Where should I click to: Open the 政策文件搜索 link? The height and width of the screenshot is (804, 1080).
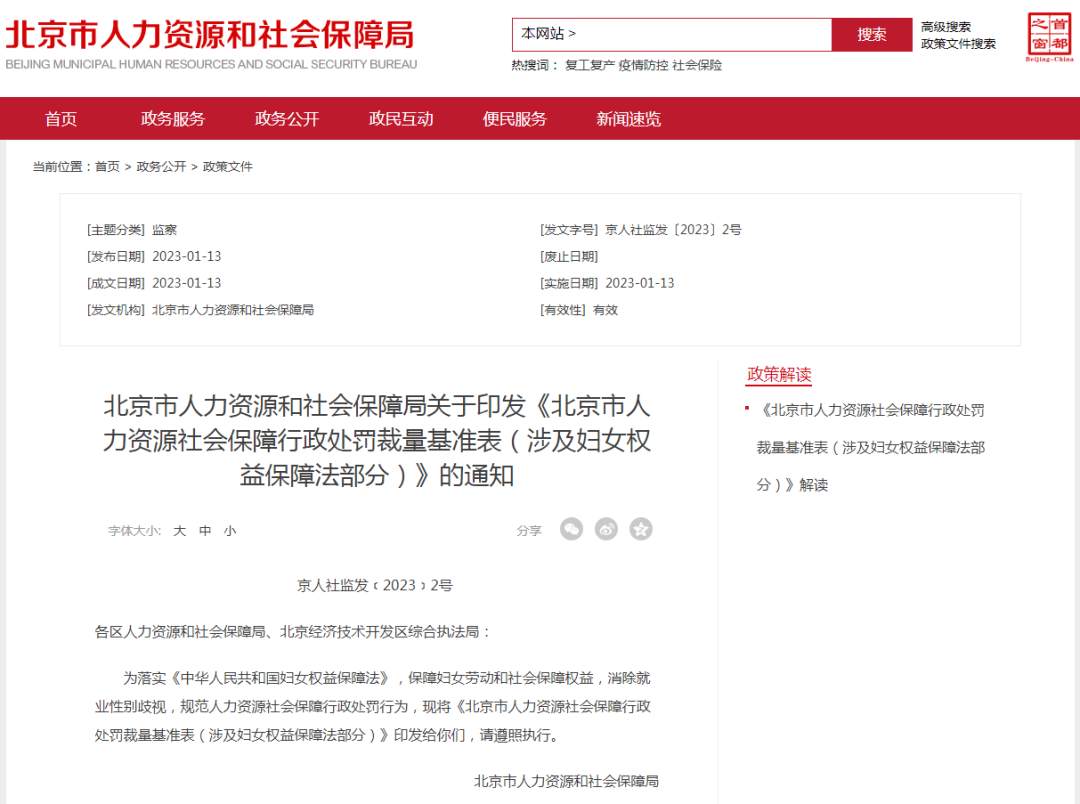(x=958, y=44)
